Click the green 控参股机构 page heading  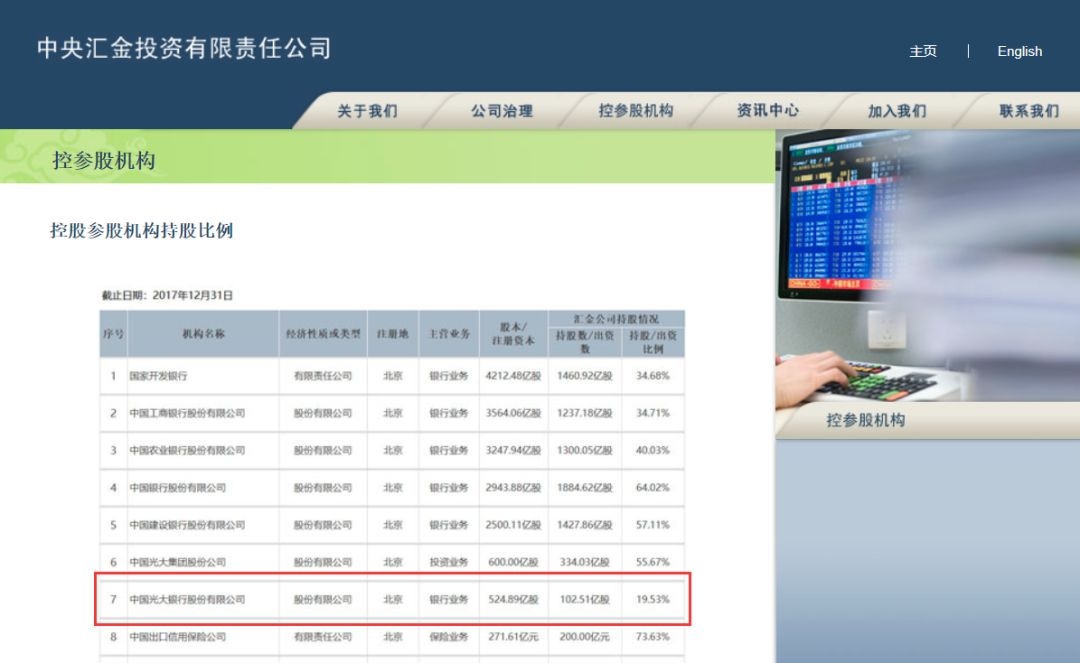tap(103, 160)
